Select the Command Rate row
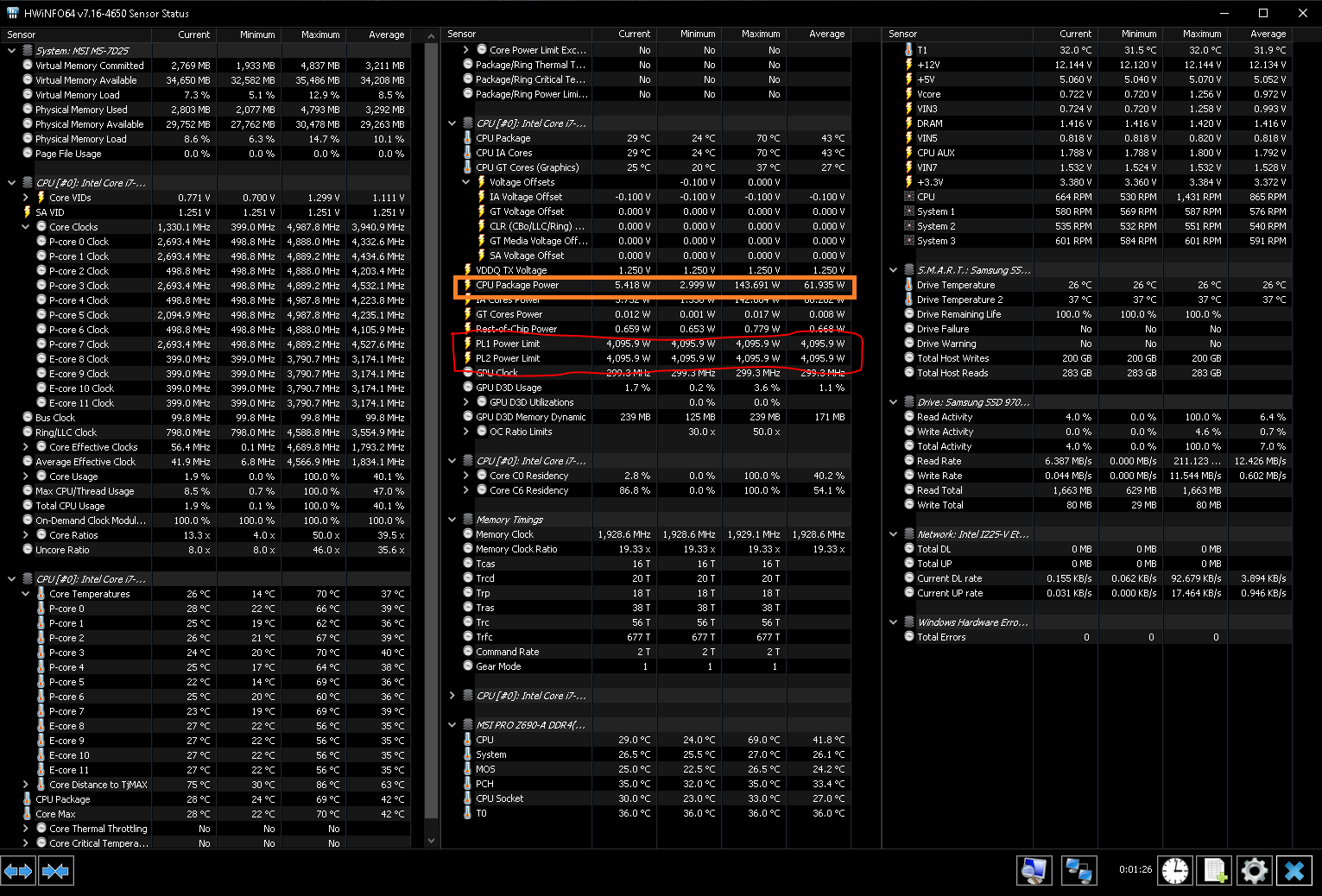 click(x=655, y=652)
